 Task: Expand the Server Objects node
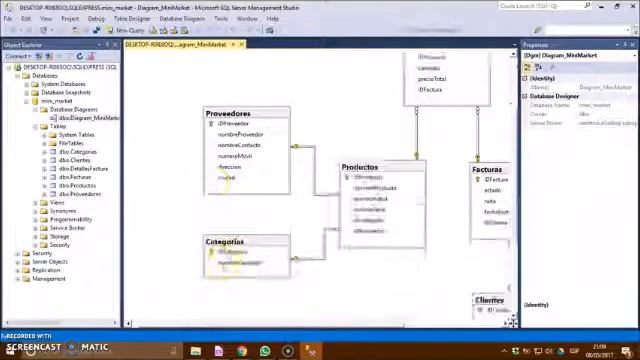[18, 262]
